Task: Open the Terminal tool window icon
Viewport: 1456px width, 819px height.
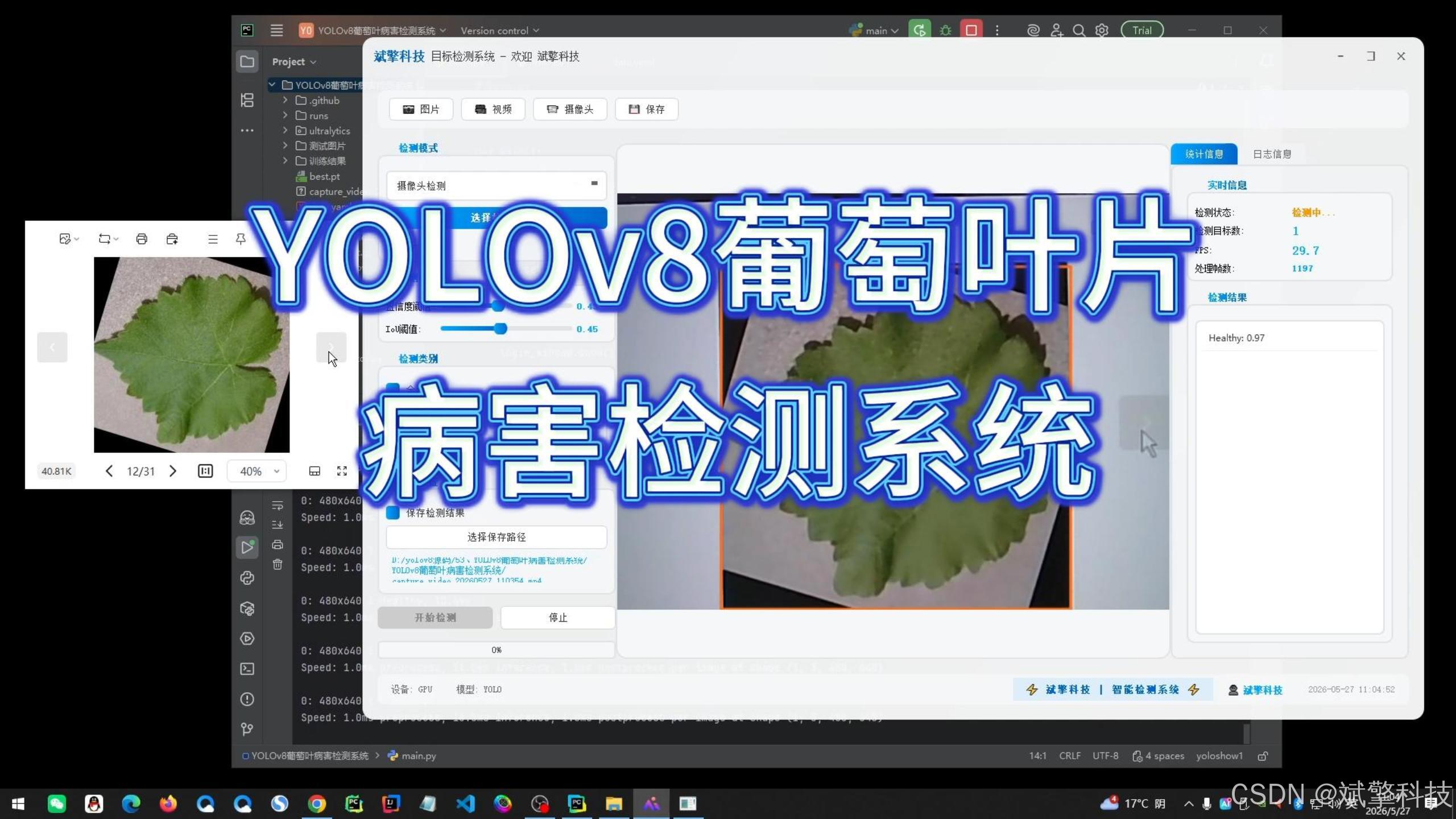Action: [x=247, y=669]
